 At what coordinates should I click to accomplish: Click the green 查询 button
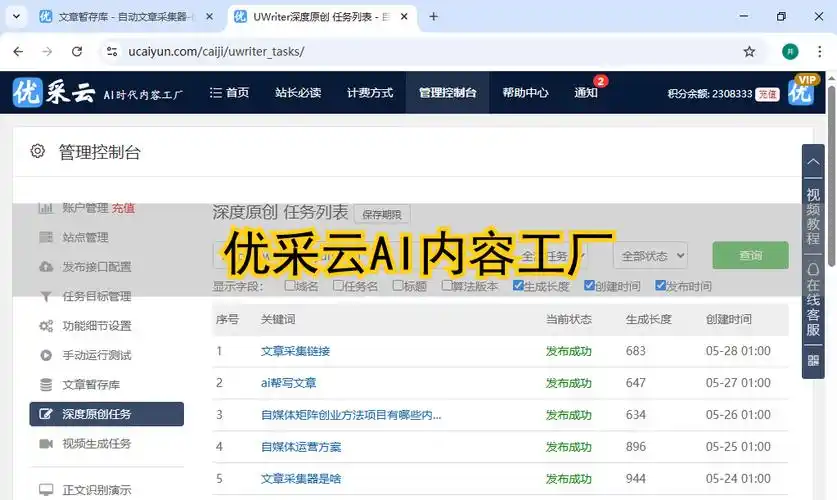tap(750, 255)
